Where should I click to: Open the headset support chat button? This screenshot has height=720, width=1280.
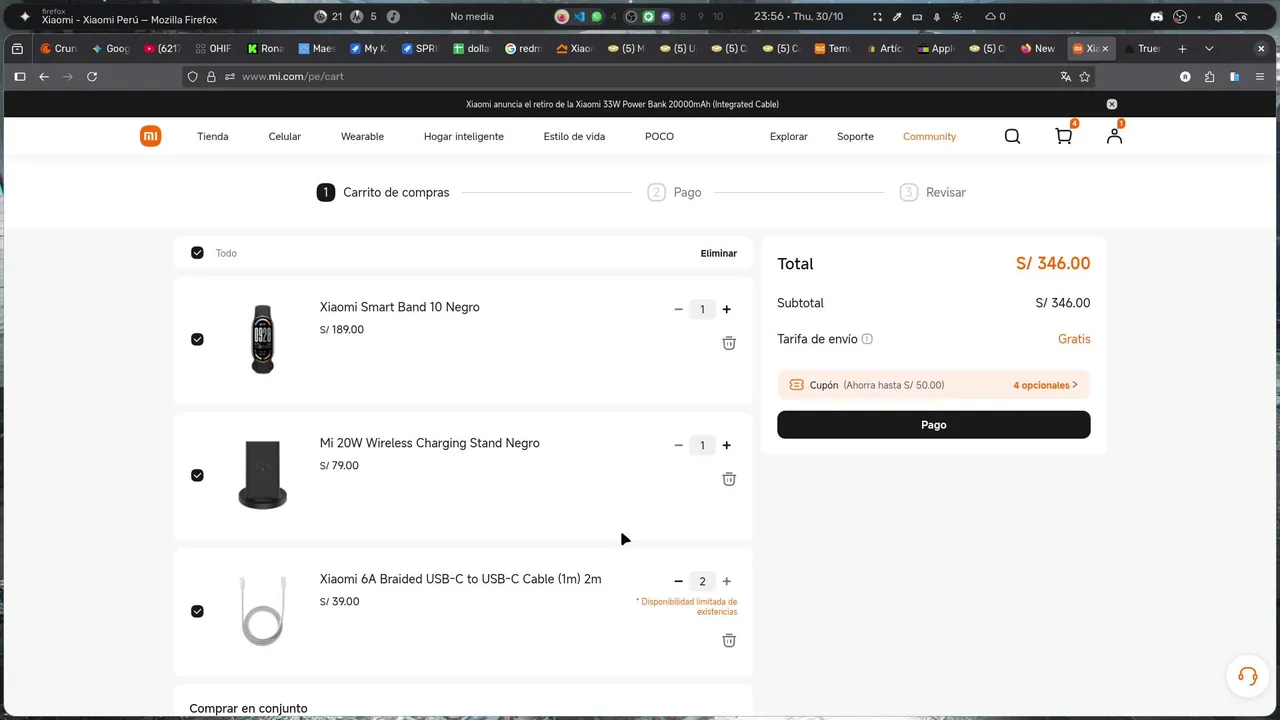(1247, 676)
